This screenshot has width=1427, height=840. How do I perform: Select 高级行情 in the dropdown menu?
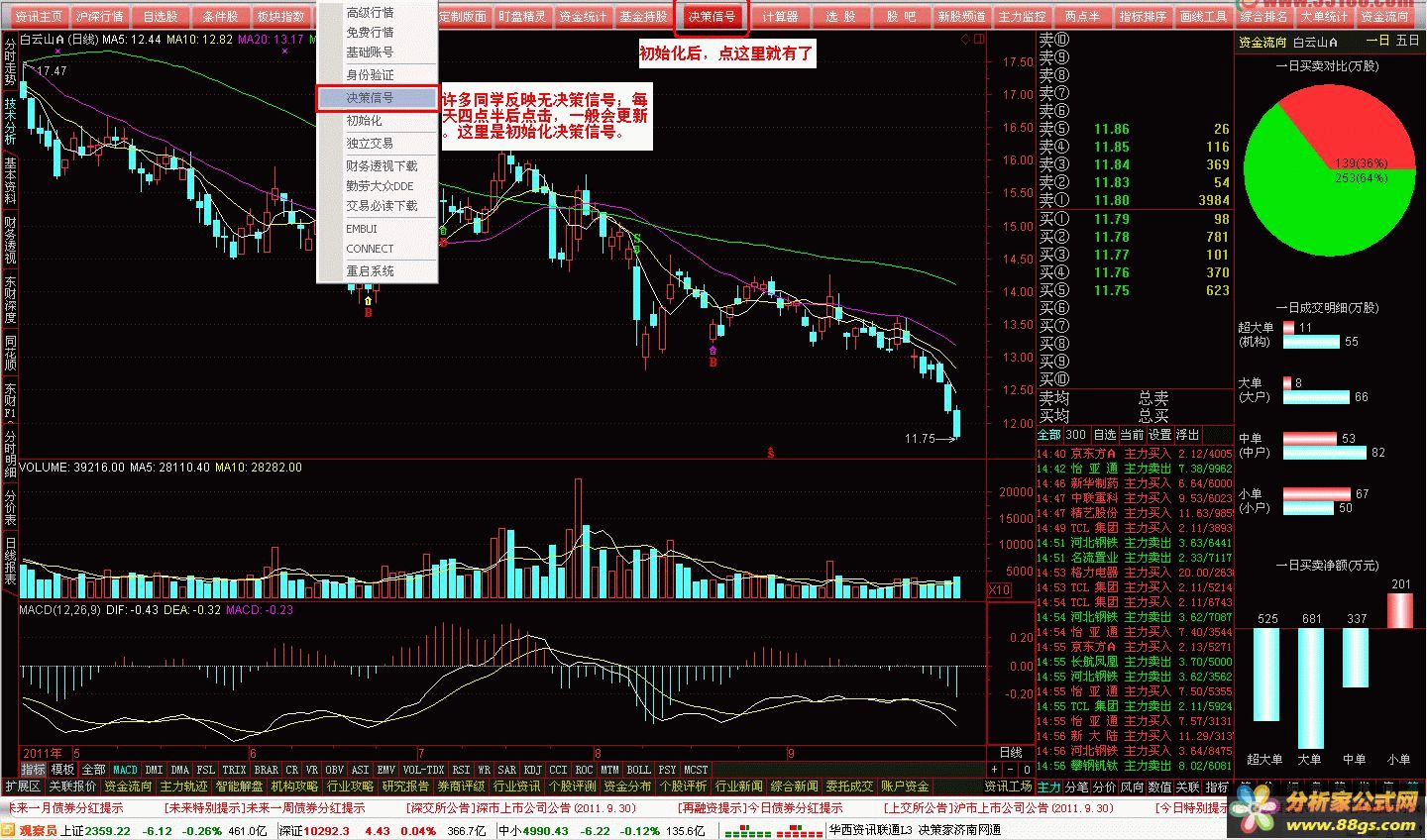(378, 13)
